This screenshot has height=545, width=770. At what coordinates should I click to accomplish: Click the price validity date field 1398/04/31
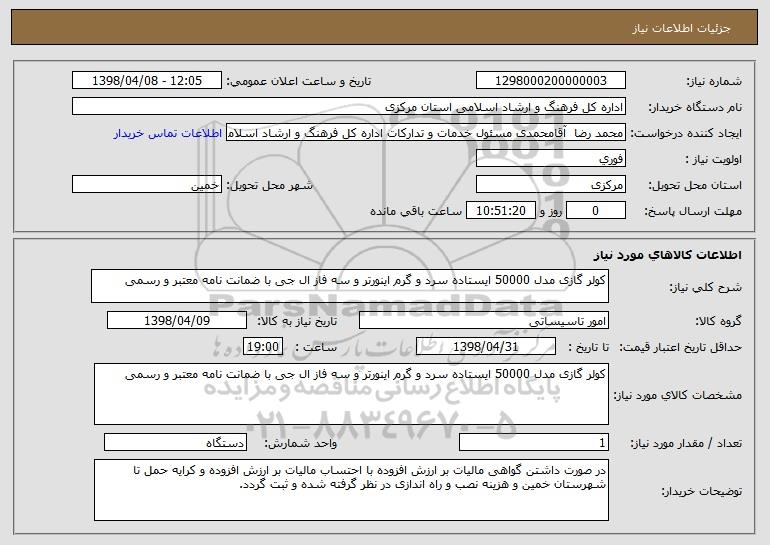coord(486,347)
